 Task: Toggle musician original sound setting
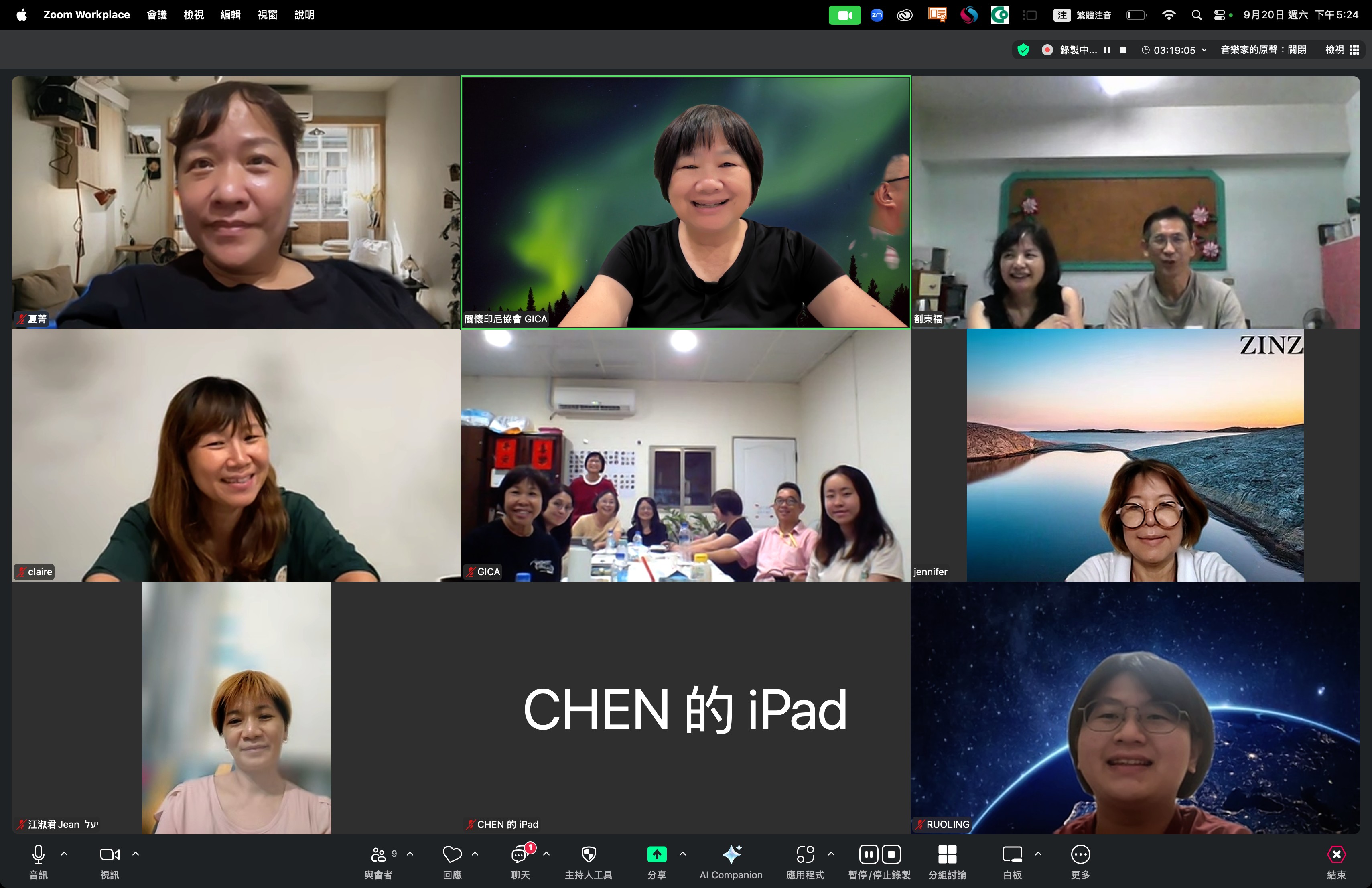pyautogui.click(x=1263, y=50)
